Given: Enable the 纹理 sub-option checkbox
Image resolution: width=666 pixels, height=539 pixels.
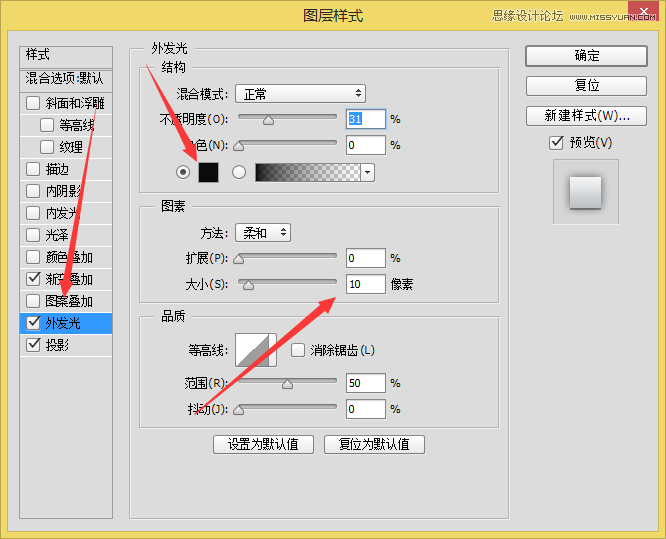Looking at the screenshot, I should coord(47,147).
